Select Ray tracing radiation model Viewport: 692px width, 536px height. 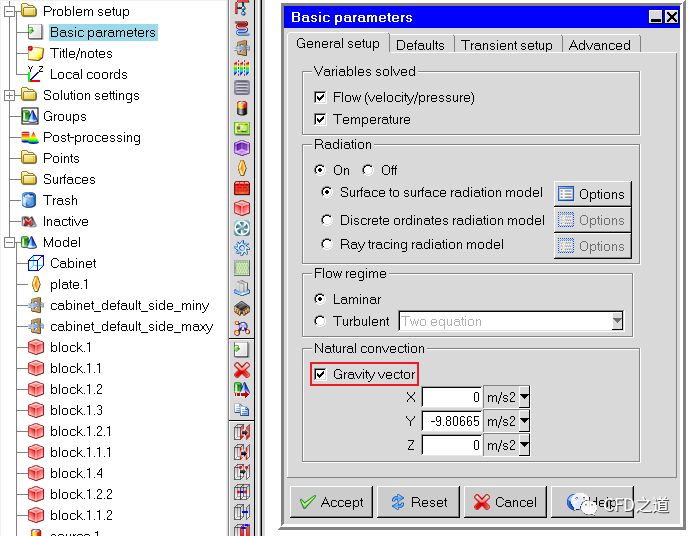coord(327,244)
